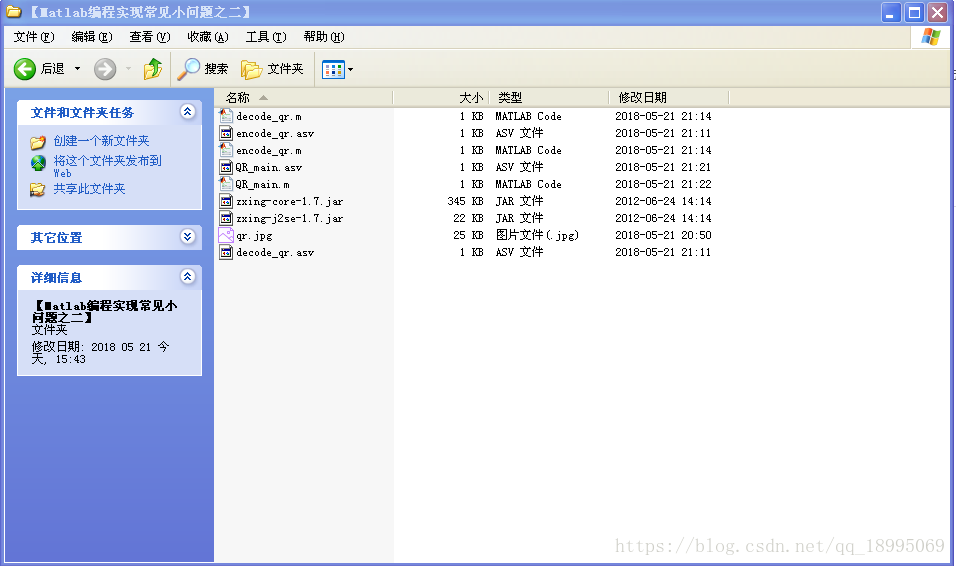The height and width of the screenshot is (566, 956).
Task: Click the 2018-05-21 20:50 date cell
Action: tap(663, 235)
